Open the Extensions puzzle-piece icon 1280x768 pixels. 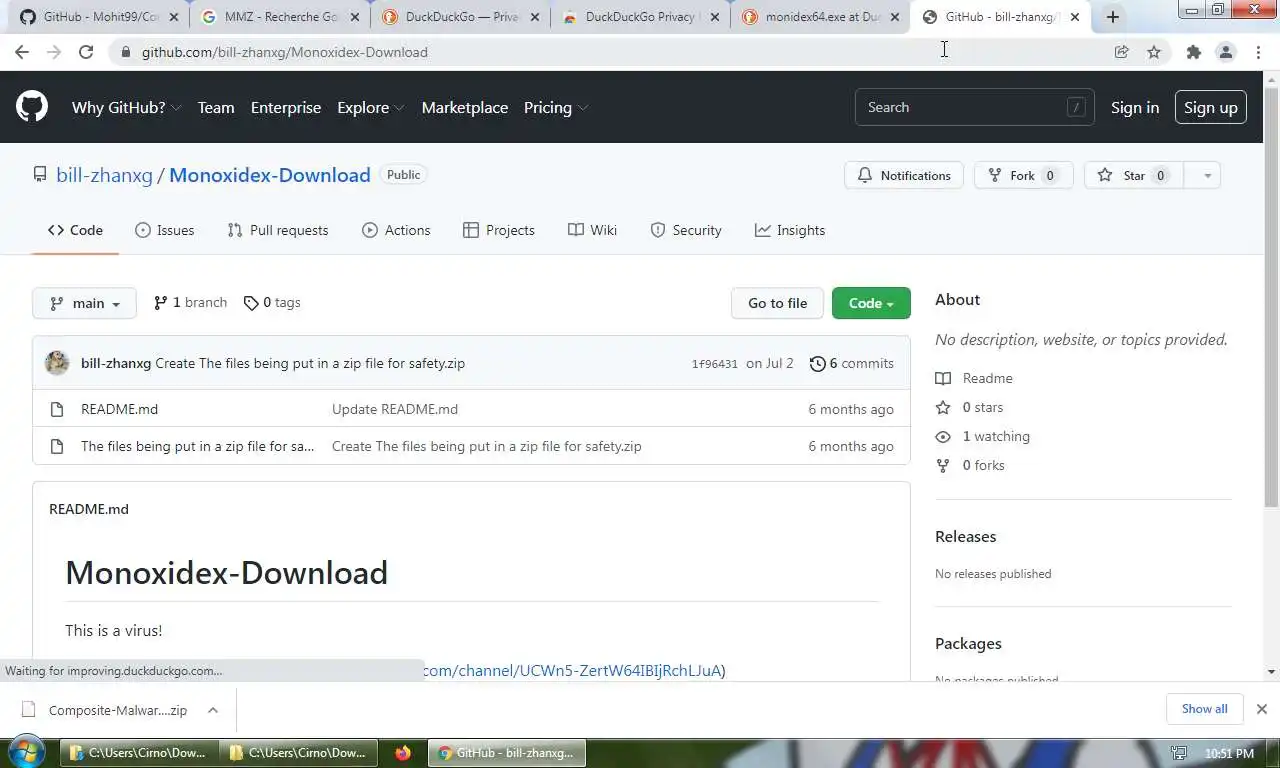(x=1193, y=52)
